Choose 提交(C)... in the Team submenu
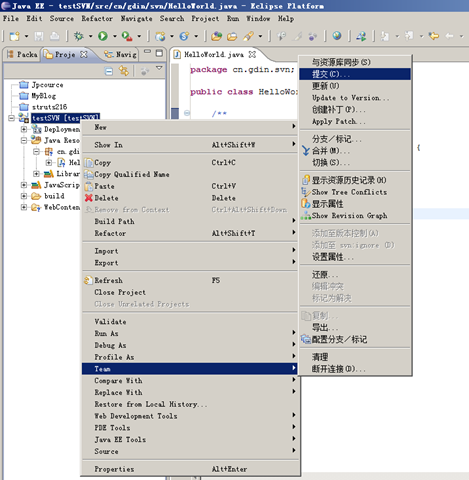Image resolution: width=469 pixels, height=480 pixels. pos(355,74)
